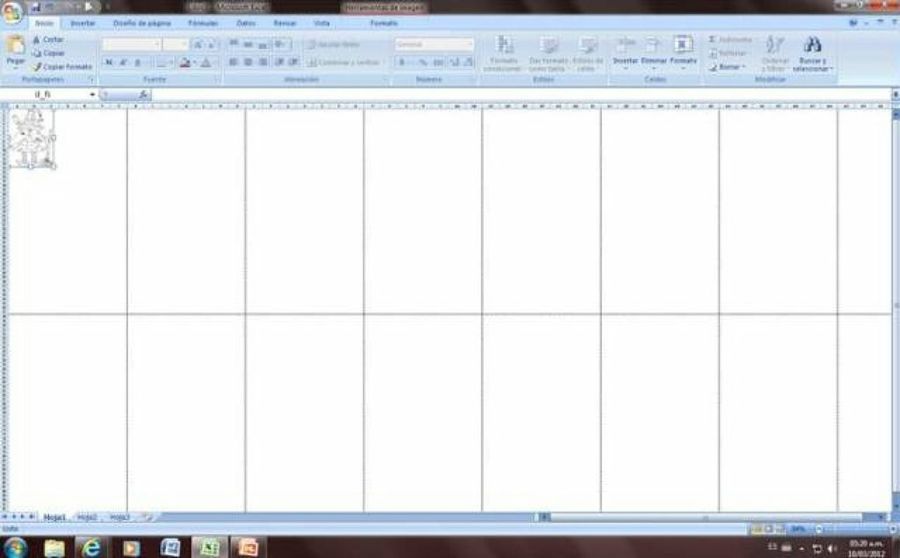Switch to the Insertar ribbon tab
The image size is (900, 558).
(x=83, y=23)
